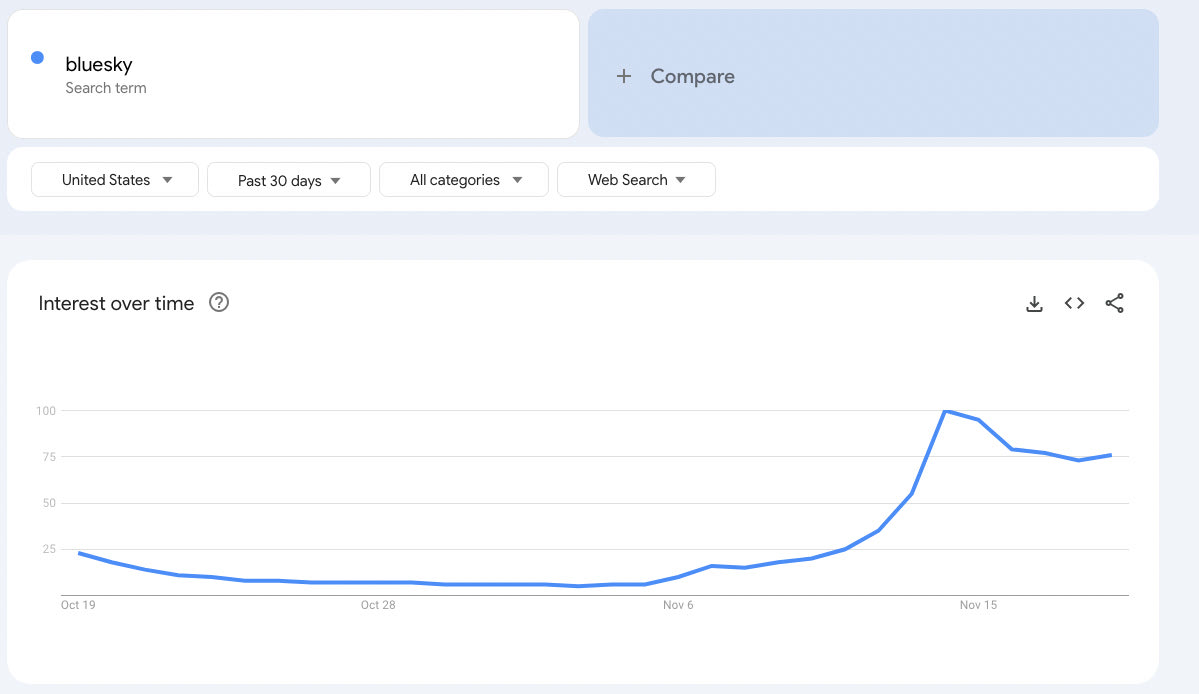Click the Nov 6 axis label
The height and width of the screenshot is (694, 1199).
[678, 605]
